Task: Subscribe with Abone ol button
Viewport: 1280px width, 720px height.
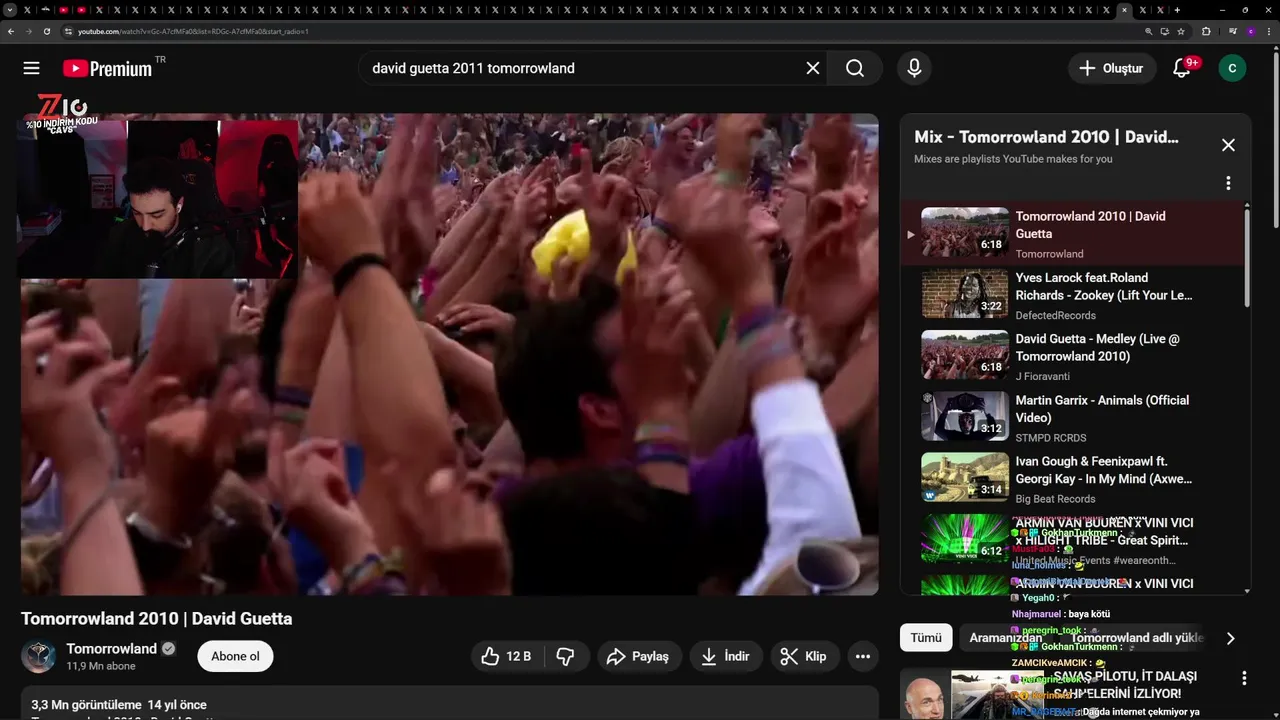Action: point(235,656)
